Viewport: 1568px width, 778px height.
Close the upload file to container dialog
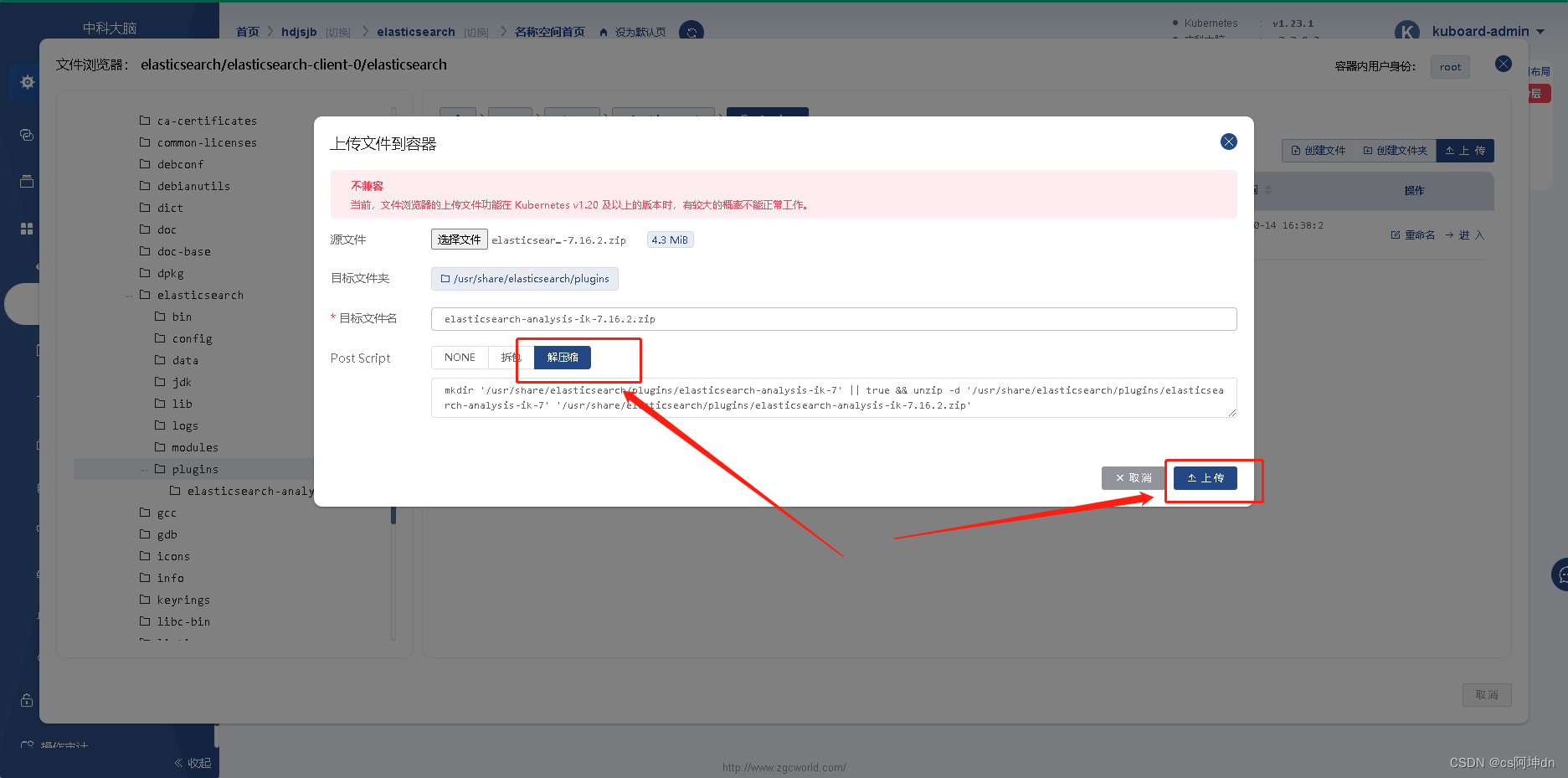point(1228,142)
